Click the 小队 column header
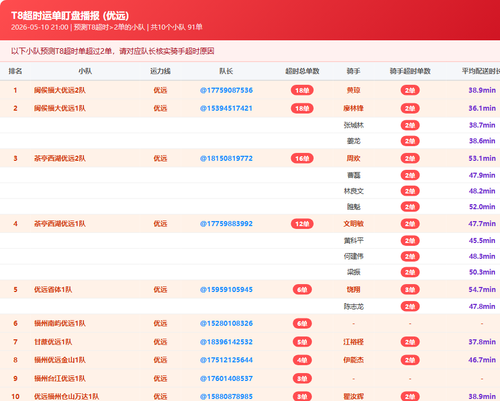This screenshot has height=401, width=500. (x=85, y=71)
